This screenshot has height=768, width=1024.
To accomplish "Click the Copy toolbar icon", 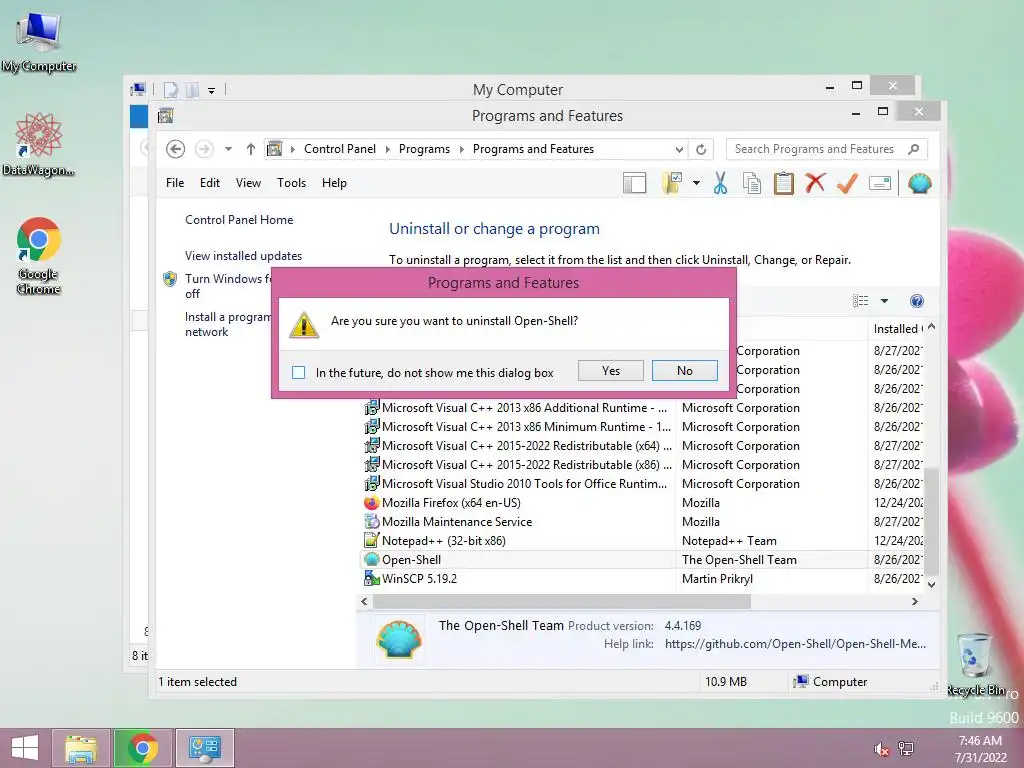I will pos(752,184).
